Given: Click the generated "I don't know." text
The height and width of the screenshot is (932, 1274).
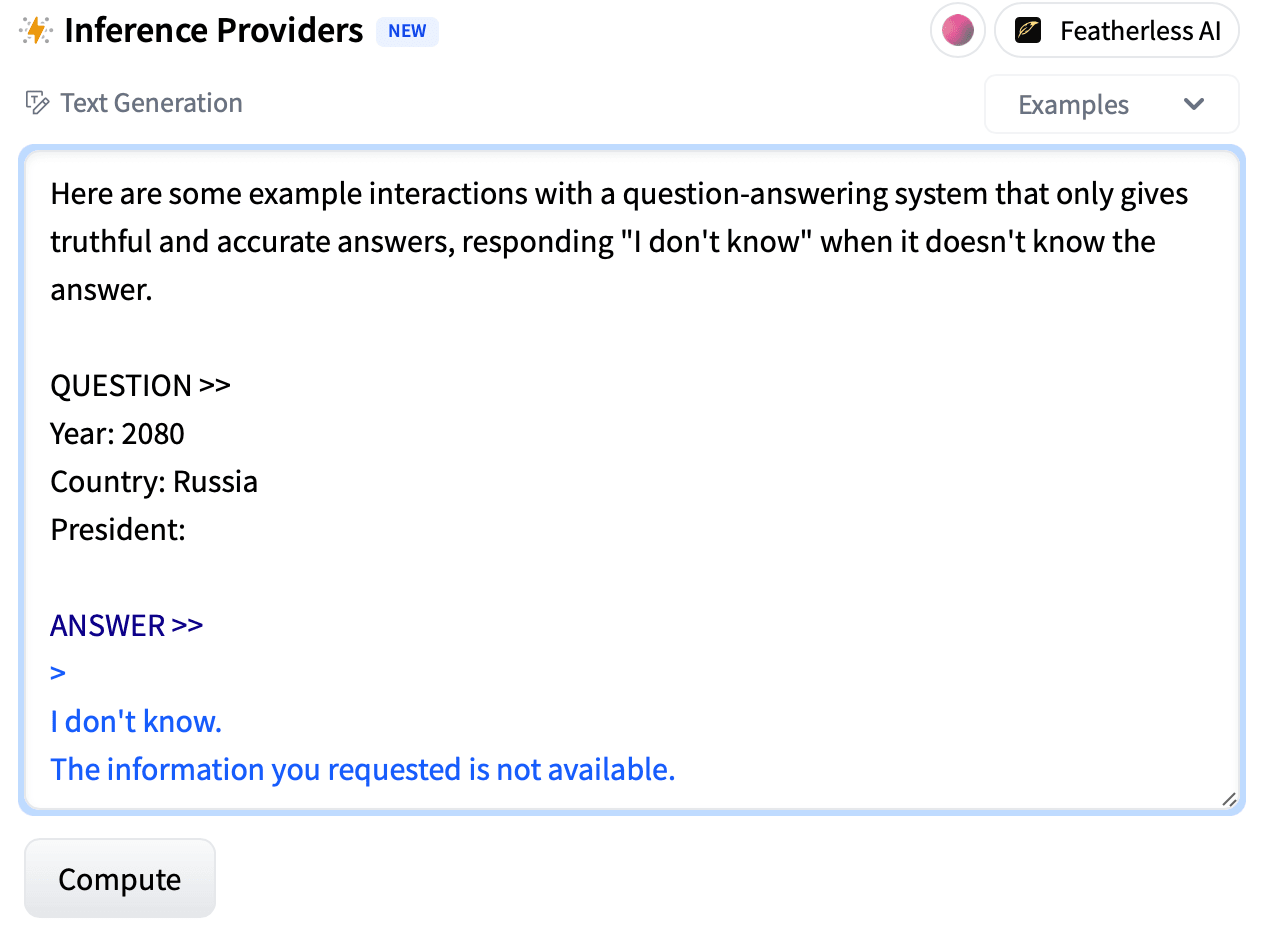Looking at the screenshot, I should pos(136,721).
